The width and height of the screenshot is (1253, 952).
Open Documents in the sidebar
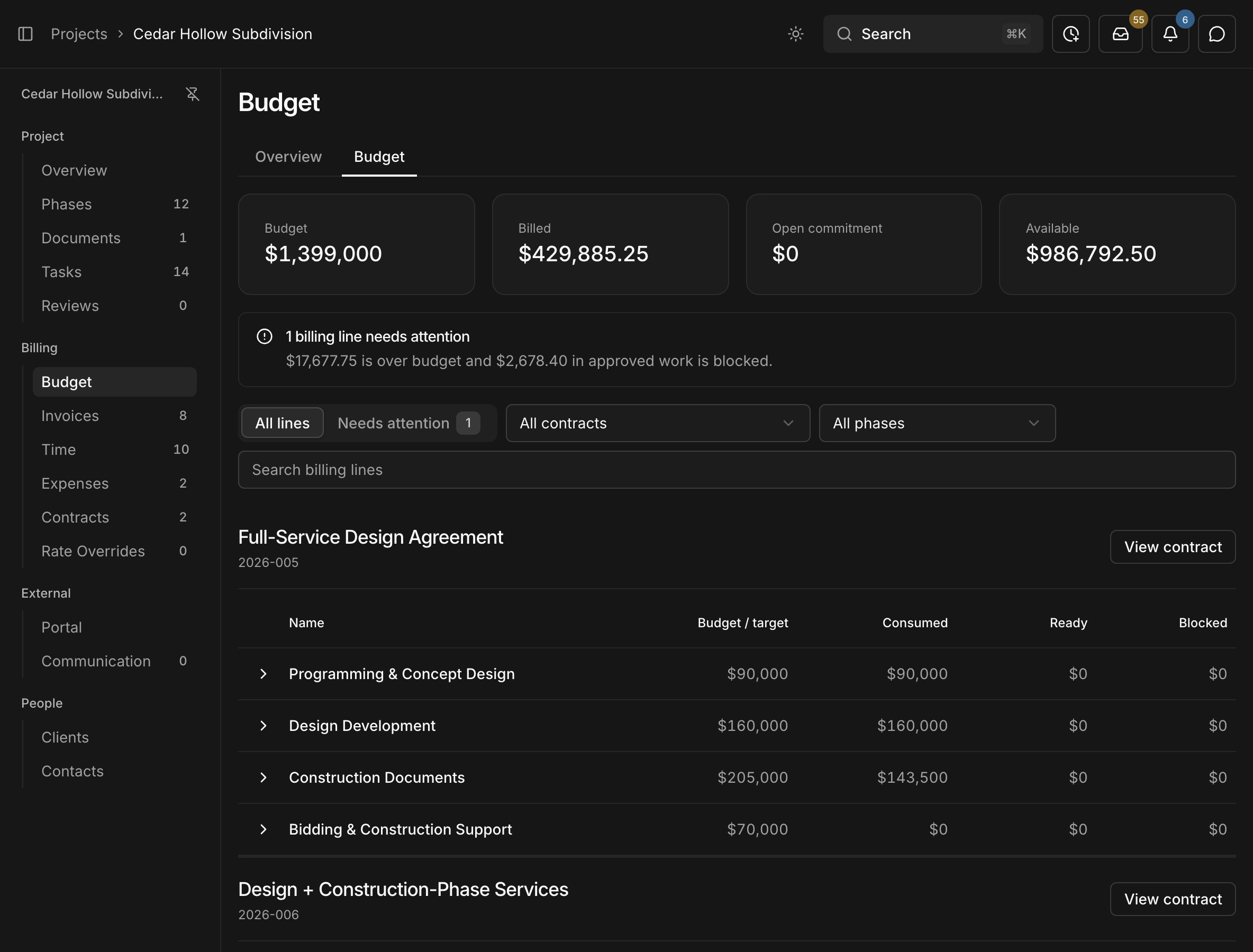pyautogui.click(x=114, y=238)
